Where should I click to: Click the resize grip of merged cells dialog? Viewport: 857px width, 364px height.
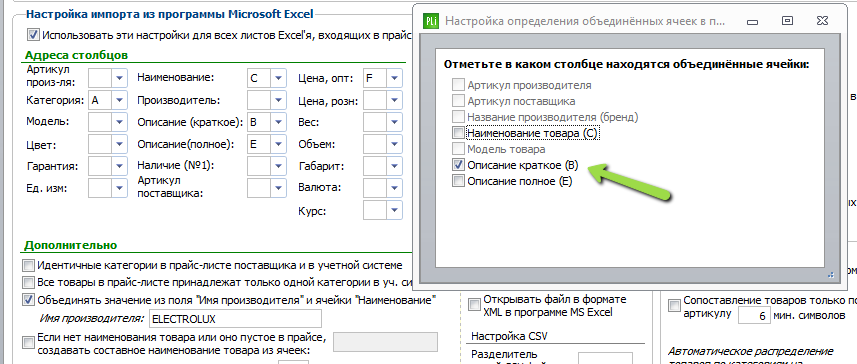[x=831, y=275]
